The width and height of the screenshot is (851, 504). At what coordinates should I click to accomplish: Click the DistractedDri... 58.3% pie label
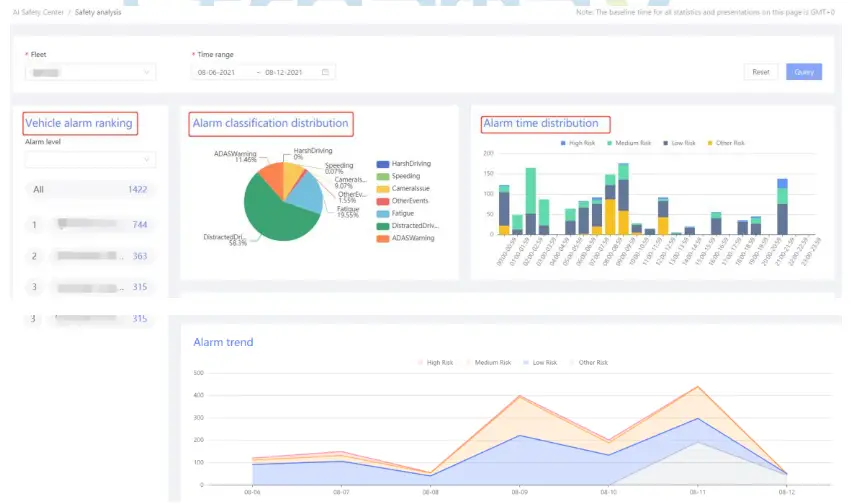pyautogui.click(x=225, y=240)
